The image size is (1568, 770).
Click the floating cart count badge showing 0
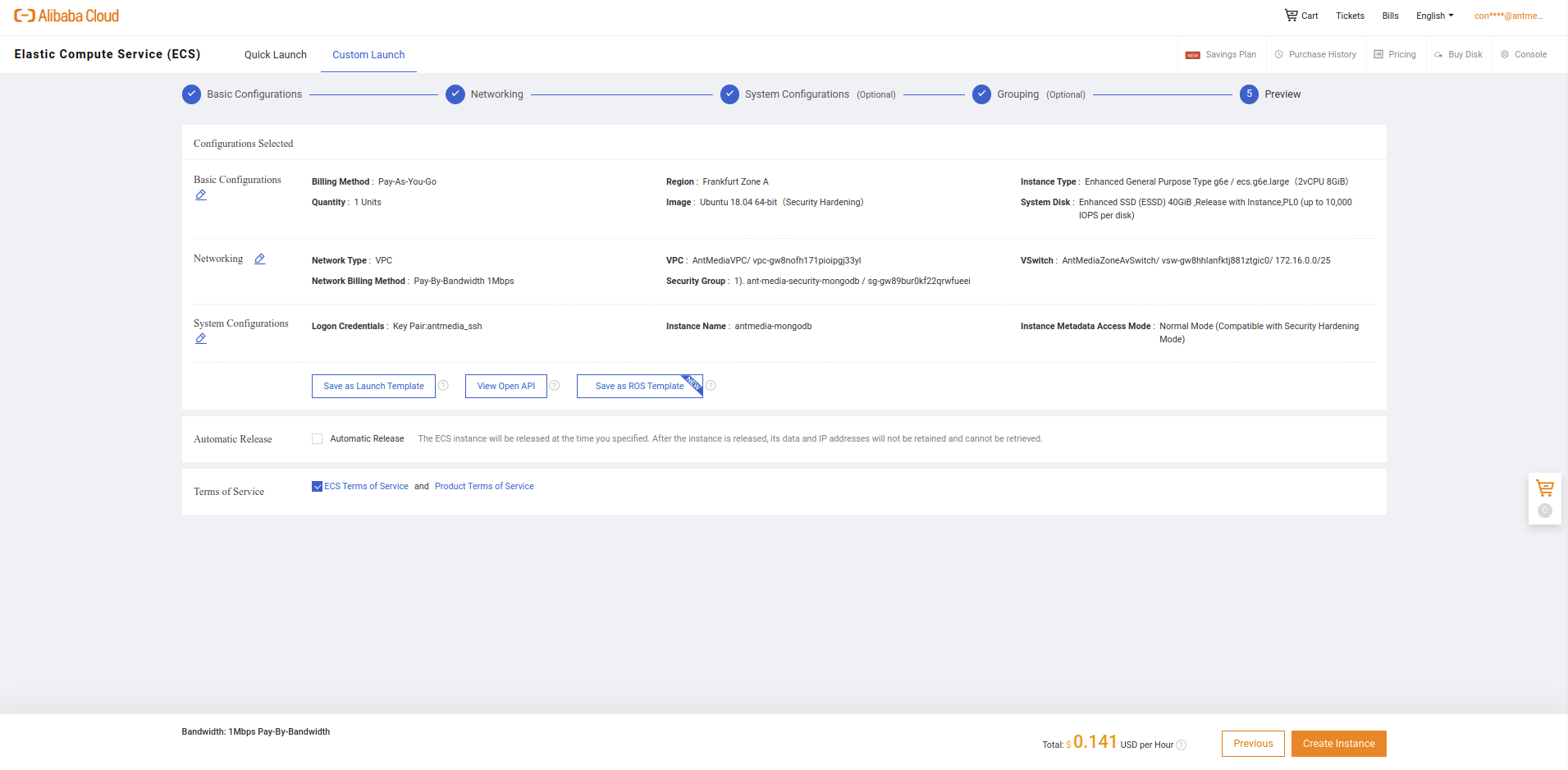click(1545, 511)
